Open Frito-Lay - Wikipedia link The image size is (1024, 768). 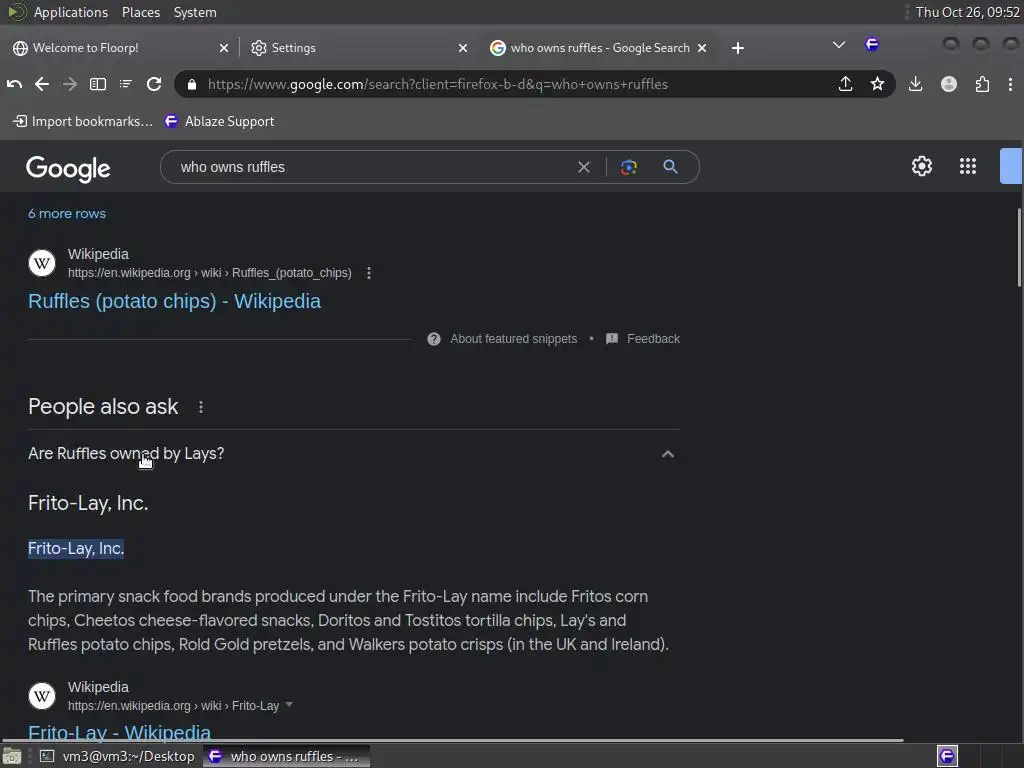(x=120, y=732)
